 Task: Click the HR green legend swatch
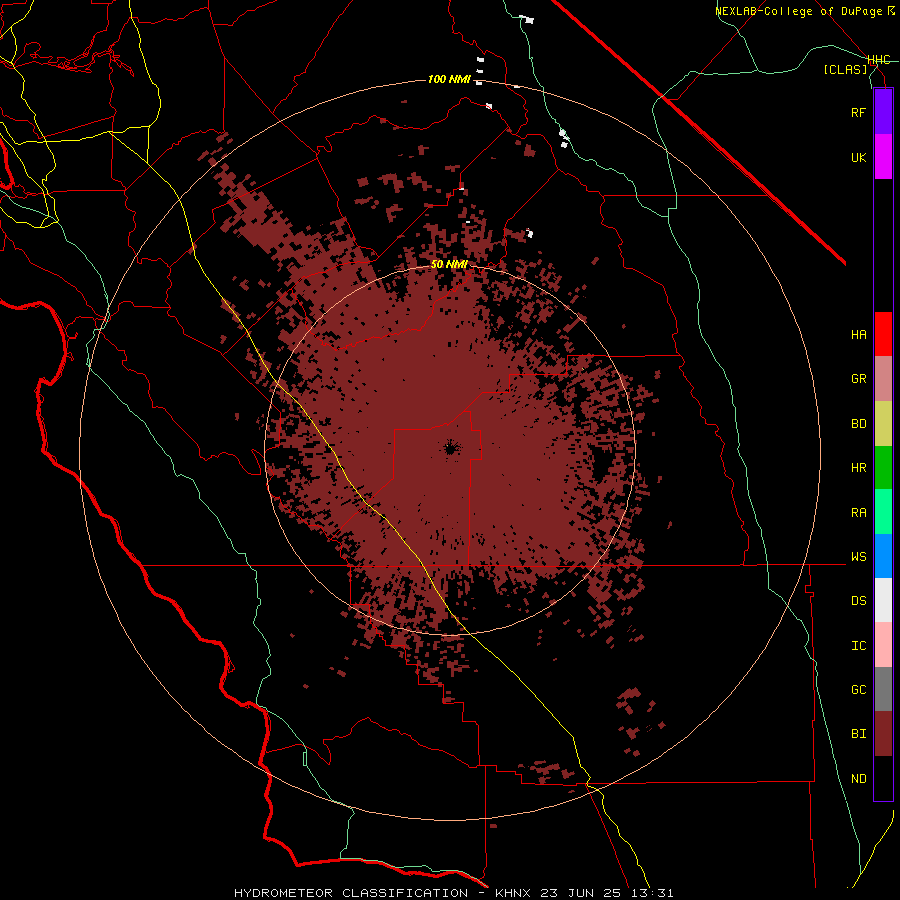(883, 468)
